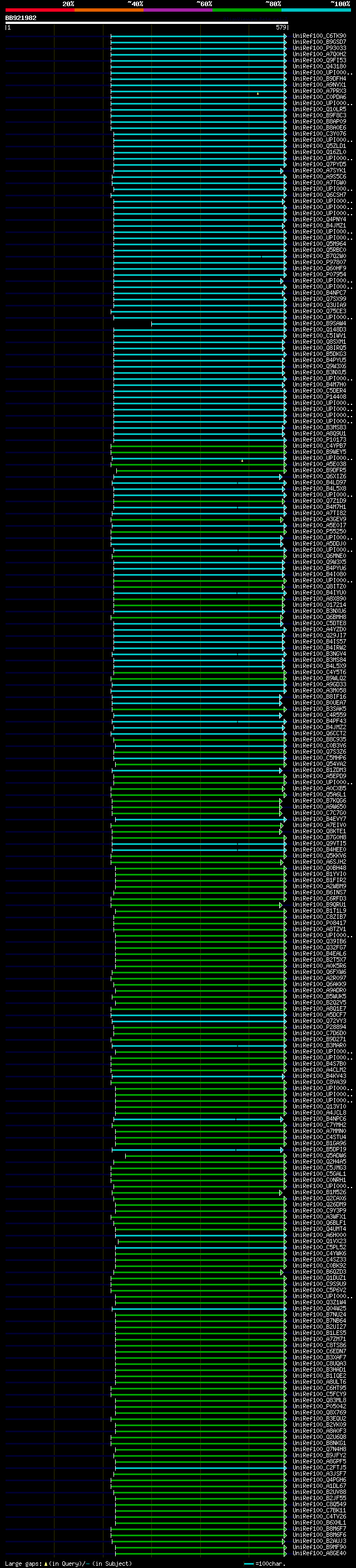
Task: Select hit UniRef100_B9QRU1
Action: 319,904
